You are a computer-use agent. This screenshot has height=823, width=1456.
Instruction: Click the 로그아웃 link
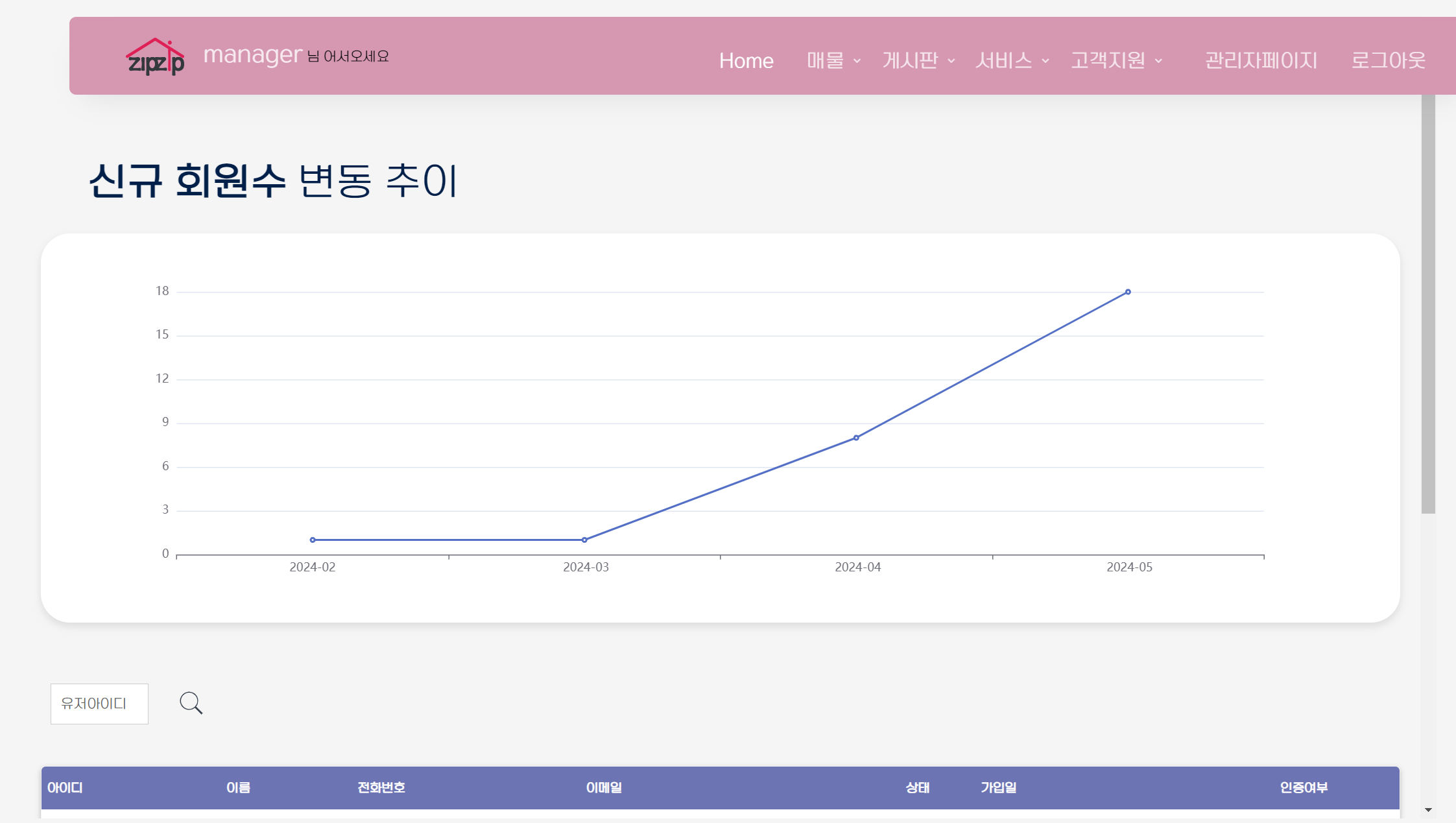tap(1388, 61)
